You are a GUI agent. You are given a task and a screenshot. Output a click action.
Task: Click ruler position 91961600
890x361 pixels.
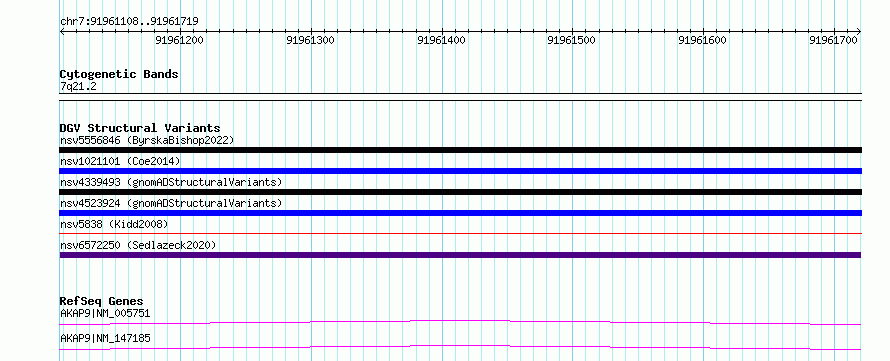[703, 40]
